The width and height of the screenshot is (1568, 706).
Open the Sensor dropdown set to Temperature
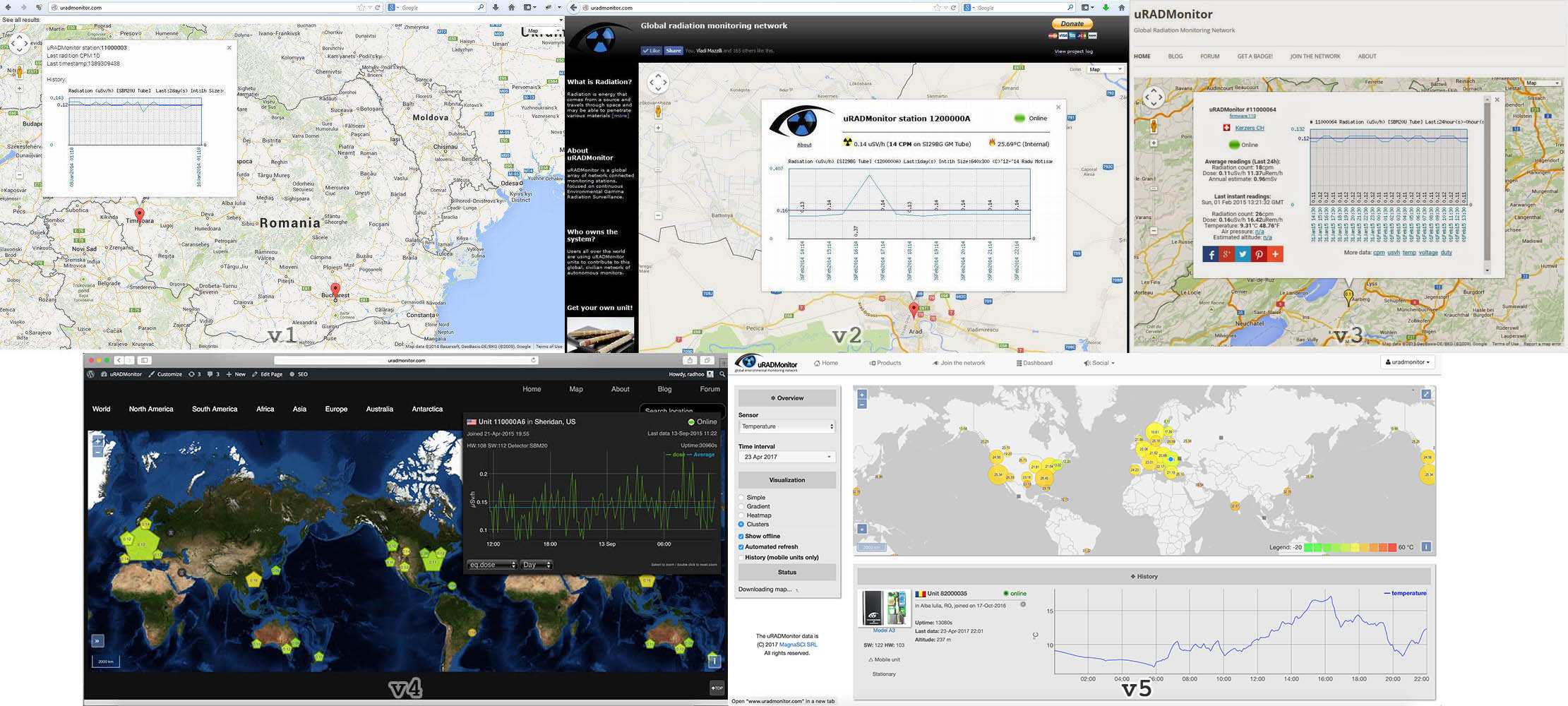[x=786, y=426]
